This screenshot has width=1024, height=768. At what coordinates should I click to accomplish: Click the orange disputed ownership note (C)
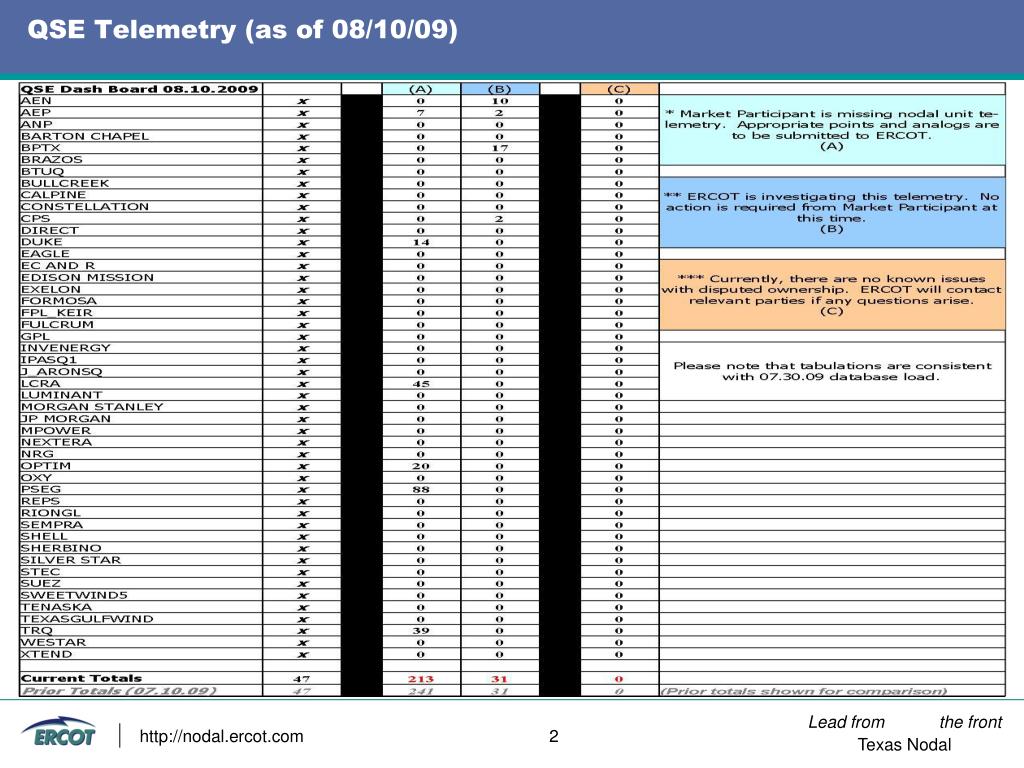coord(832,295)
